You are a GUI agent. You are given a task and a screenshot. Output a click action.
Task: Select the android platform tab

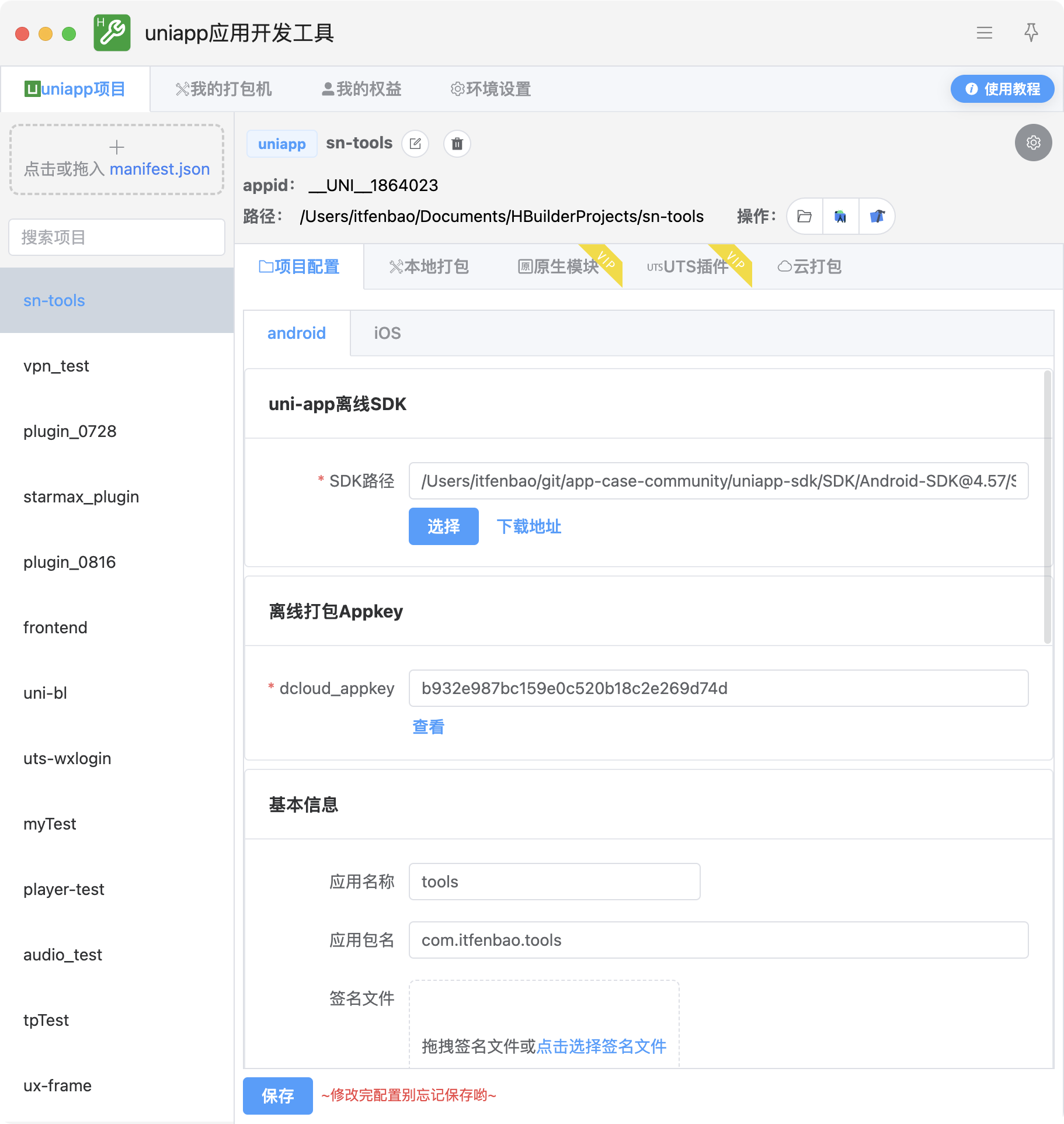297,333
